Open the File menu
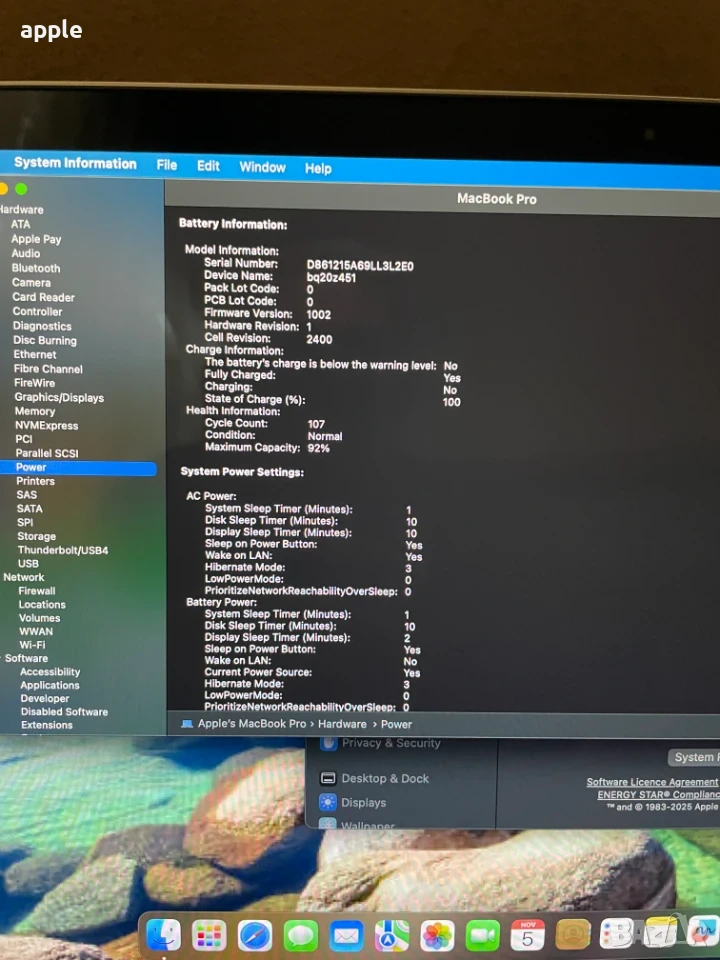This screenshot has width=720, height=960. tap(167, 165)
